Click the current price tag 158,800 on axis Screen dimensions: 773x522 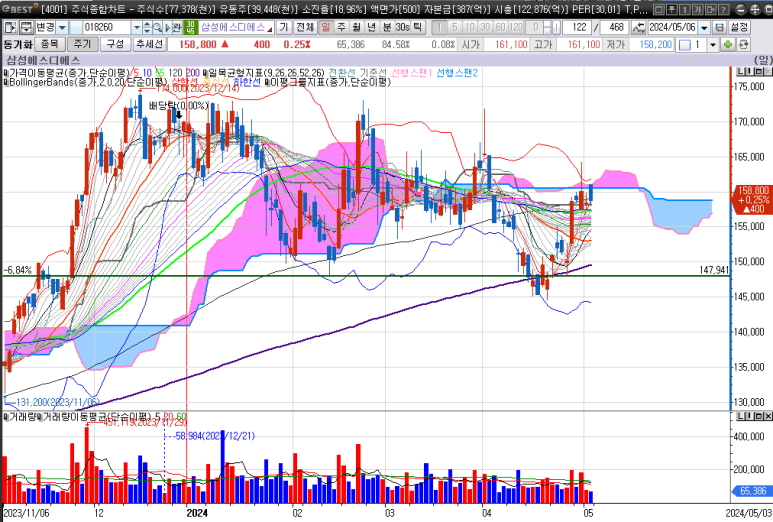coord(753,199)
